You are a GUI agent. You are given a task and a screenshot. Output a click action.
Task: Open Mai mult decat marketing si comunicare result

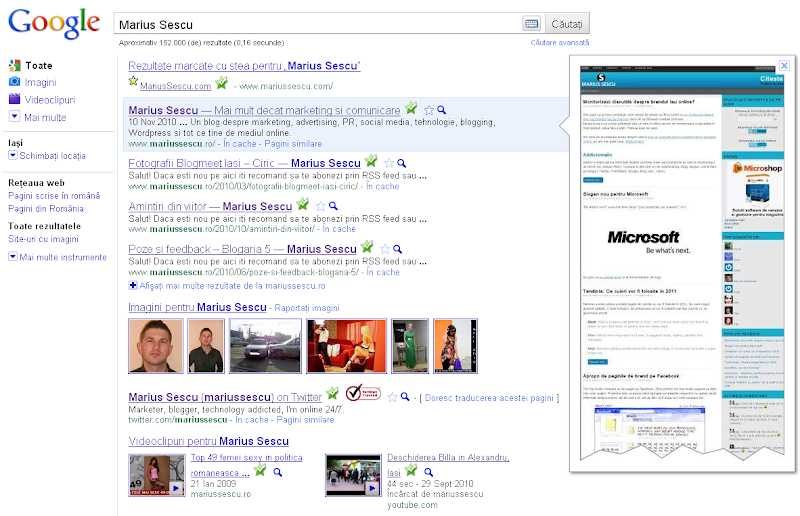(264, 110)
